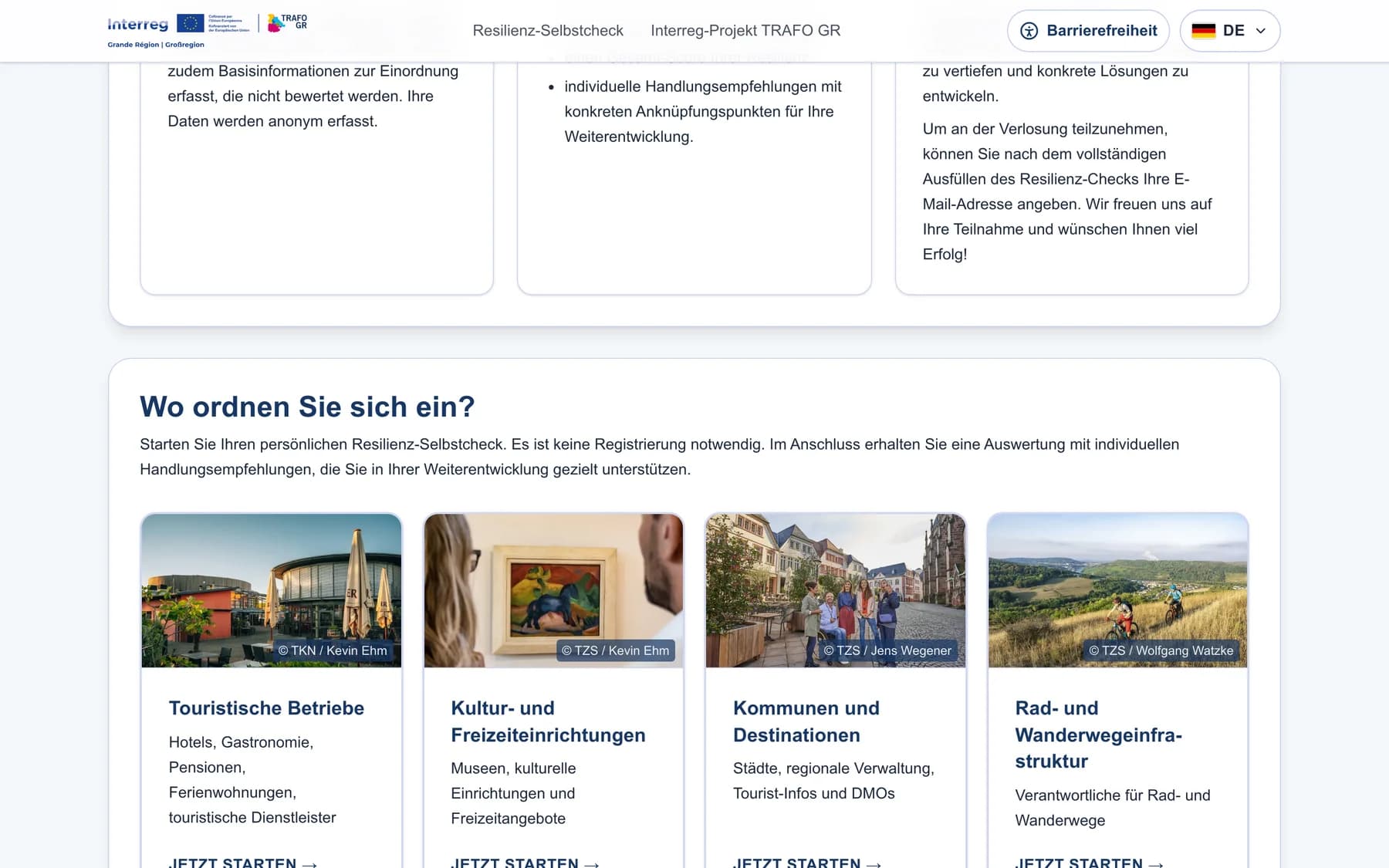
Task: Click the arrow icon in Touristische Betriebe card
Action: tap(309, 864)
